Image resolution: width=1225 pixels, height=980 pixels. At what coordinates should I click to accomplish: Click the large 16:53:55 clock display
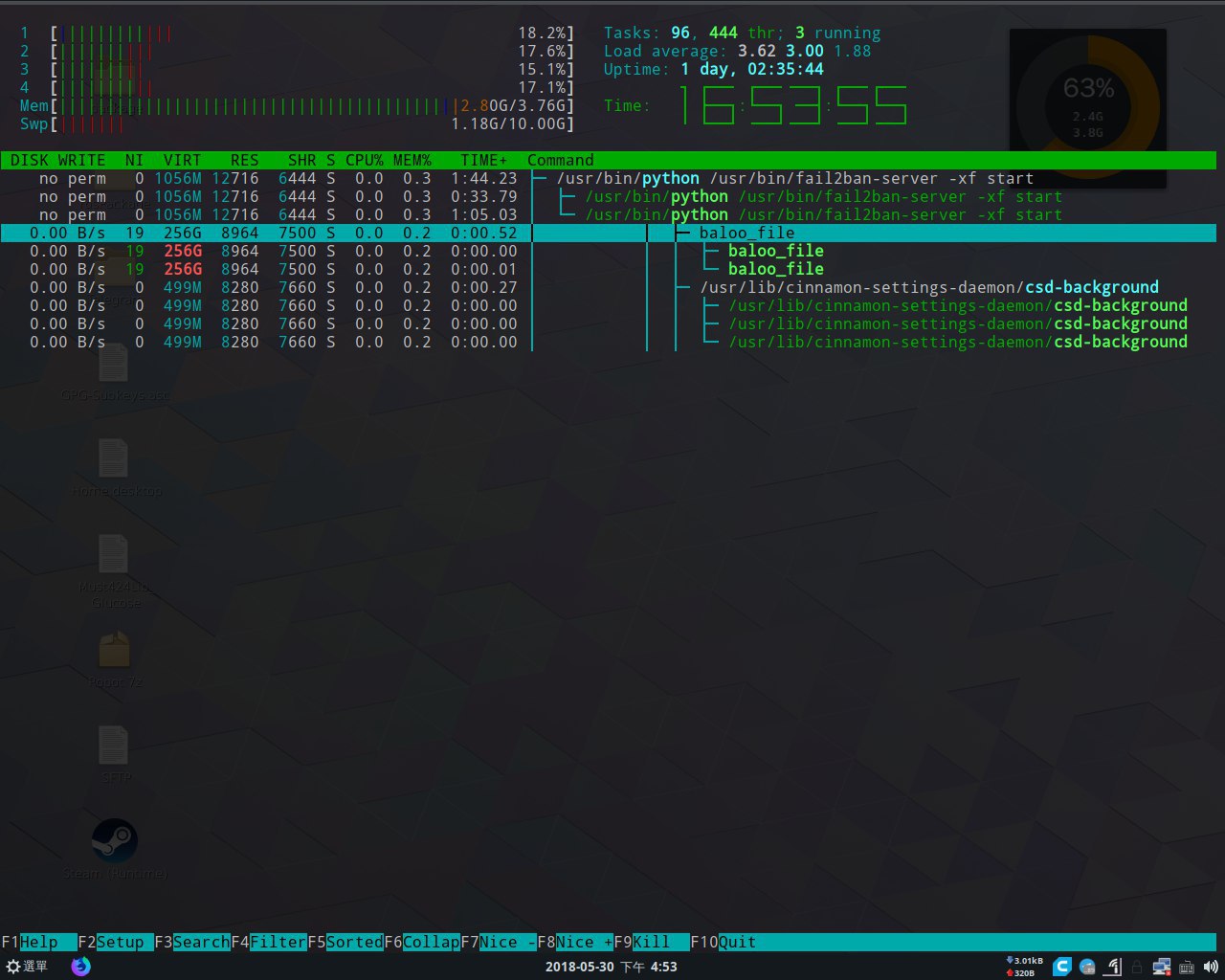(792, 105)
